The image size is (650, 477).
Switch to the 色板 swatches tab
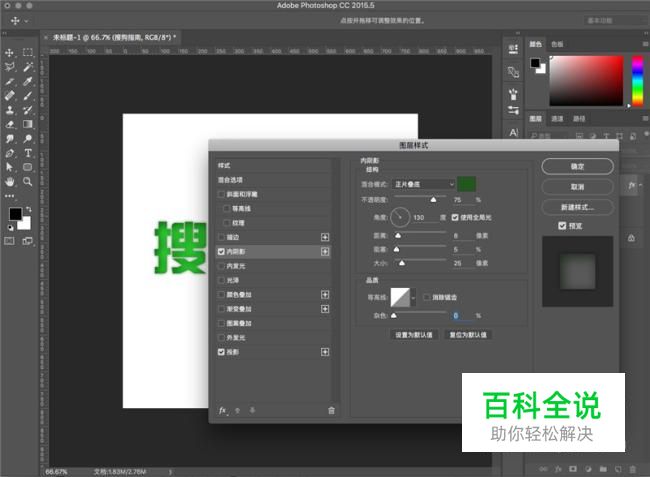(x=557, y=44)
